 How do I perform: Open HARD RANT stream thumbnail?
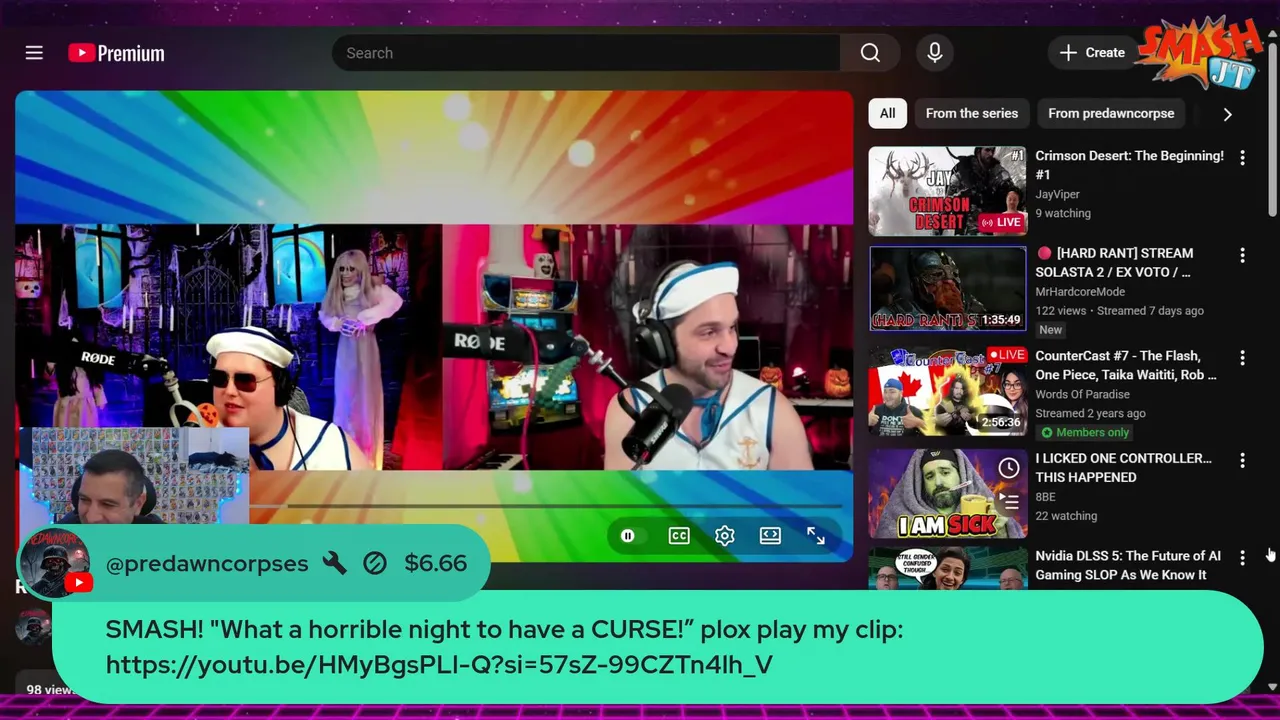947,289
